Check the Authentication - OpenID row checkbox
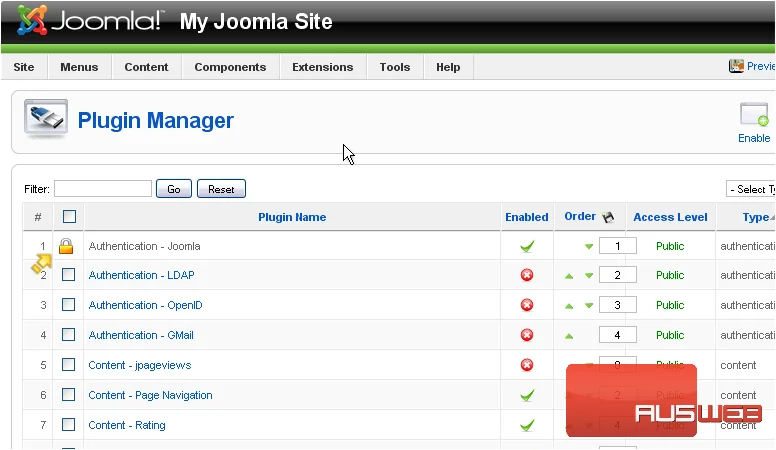The height and width of the screenshot is (450, 776). pos(68,304)
